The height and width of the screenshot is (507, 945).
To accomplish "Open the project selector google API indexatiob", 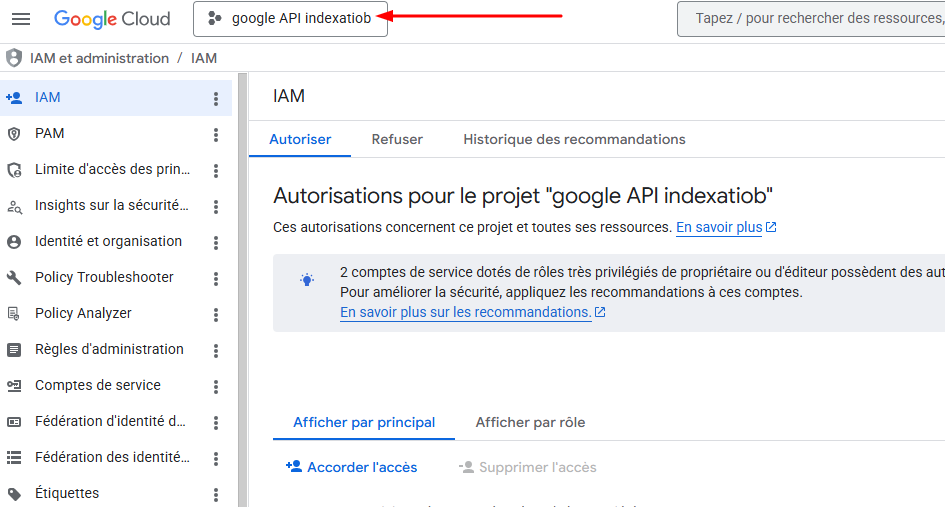I will click(290, 19).
